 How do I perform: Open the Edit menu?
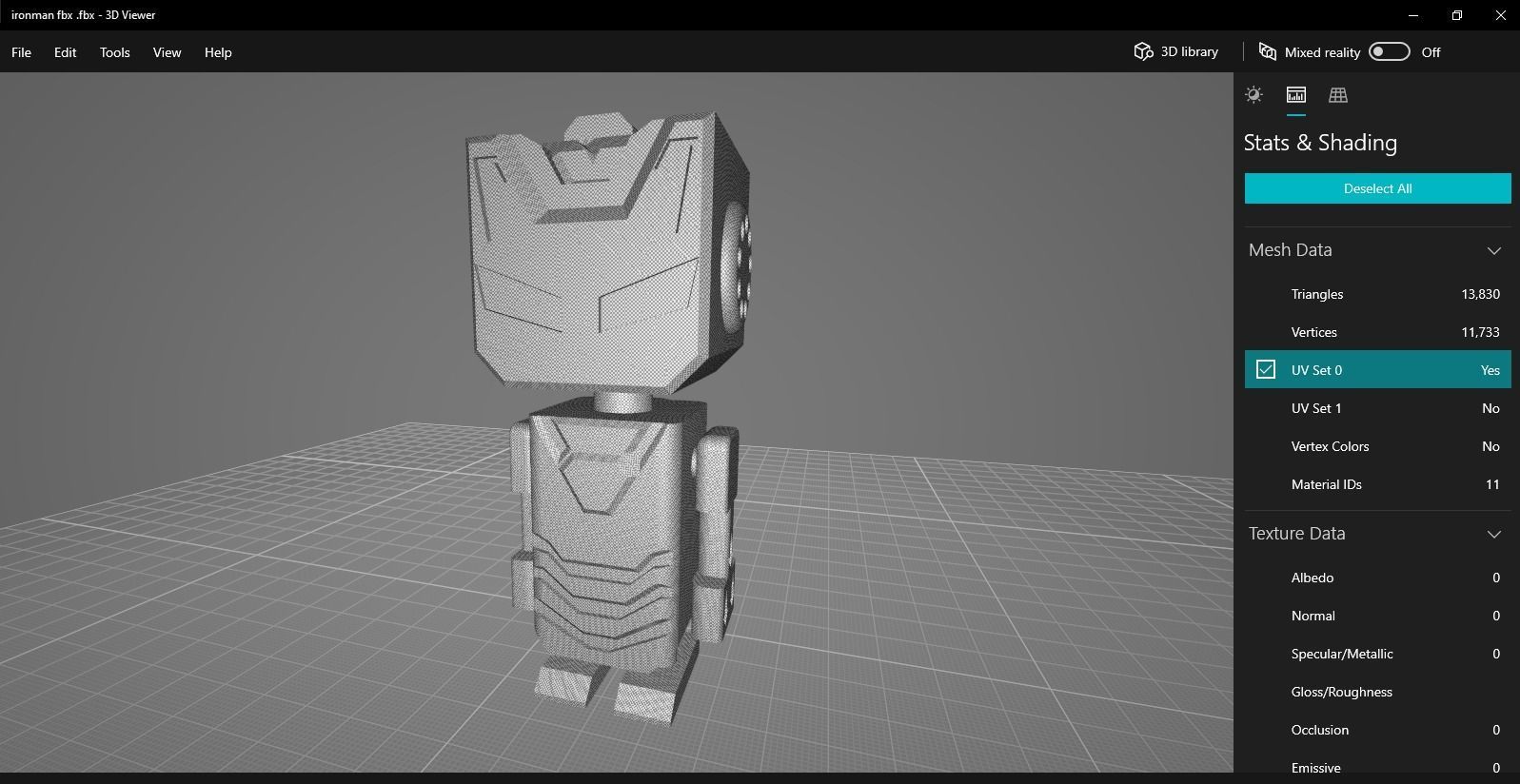(65, 52)
